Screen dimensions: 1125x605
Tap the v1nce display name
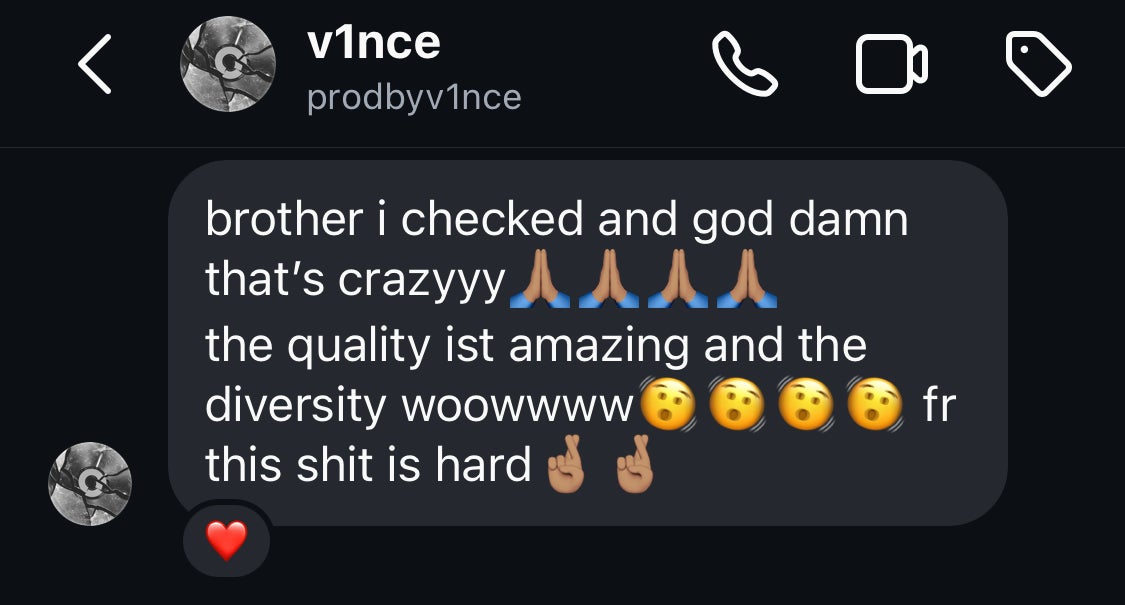(x=373, y=42)
